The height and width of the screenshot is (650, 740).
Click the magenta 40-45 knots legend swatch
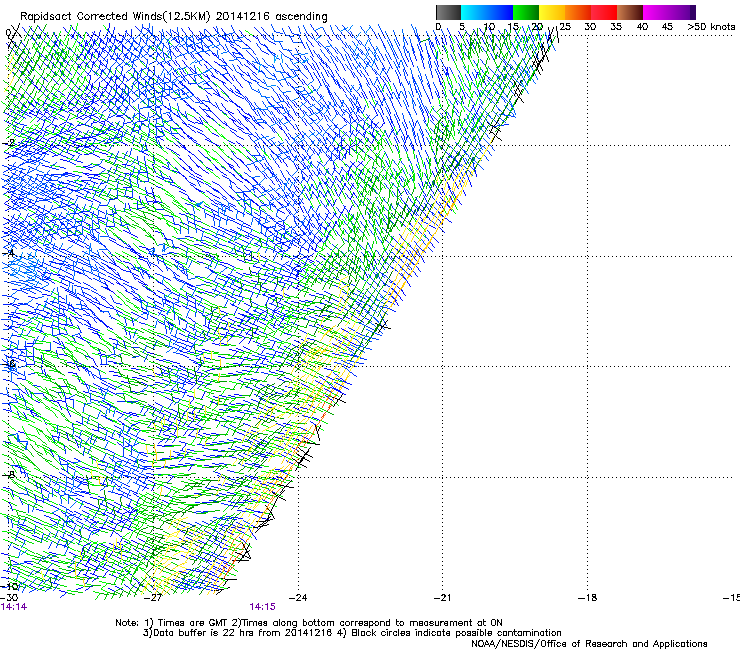(656, 12)
